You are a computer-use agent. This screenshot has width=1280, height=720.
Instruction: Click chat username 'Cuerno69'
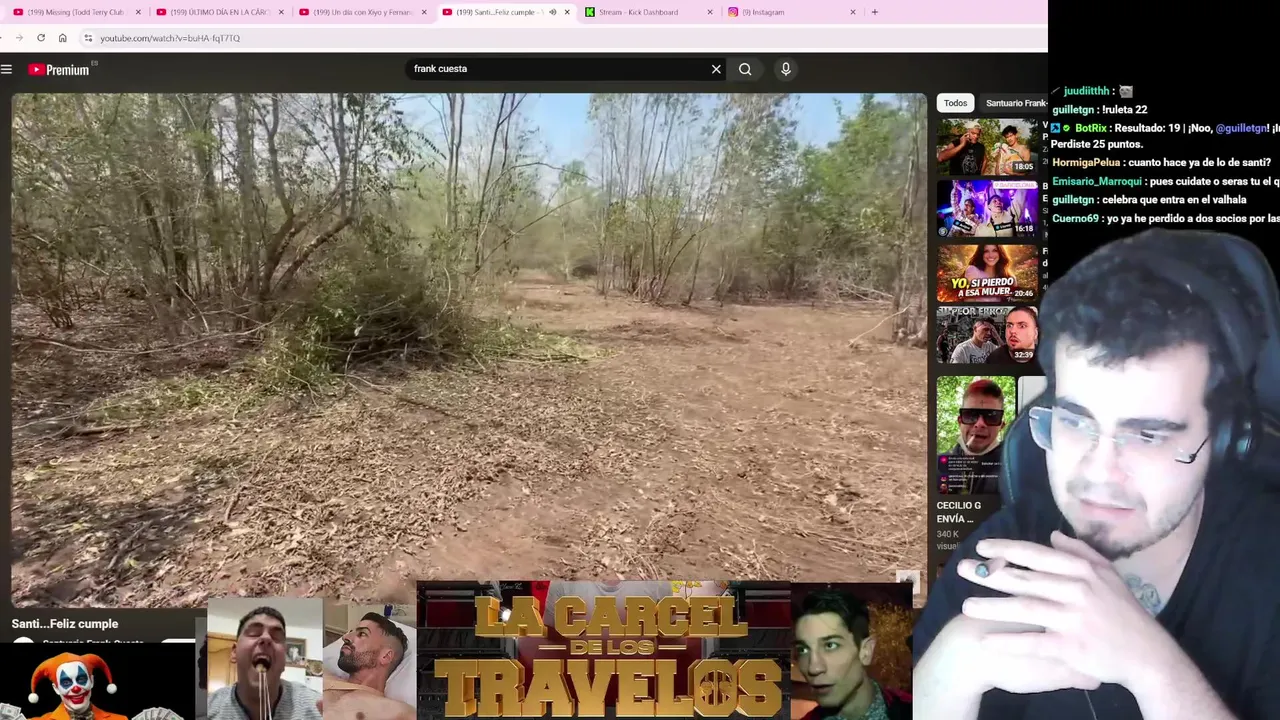1075,218
